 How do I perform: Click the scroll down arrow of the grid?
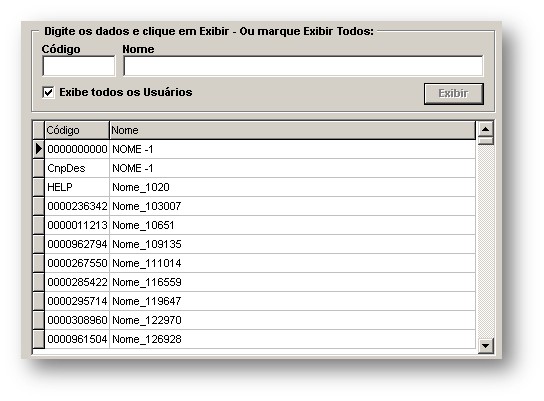(485, 345)
